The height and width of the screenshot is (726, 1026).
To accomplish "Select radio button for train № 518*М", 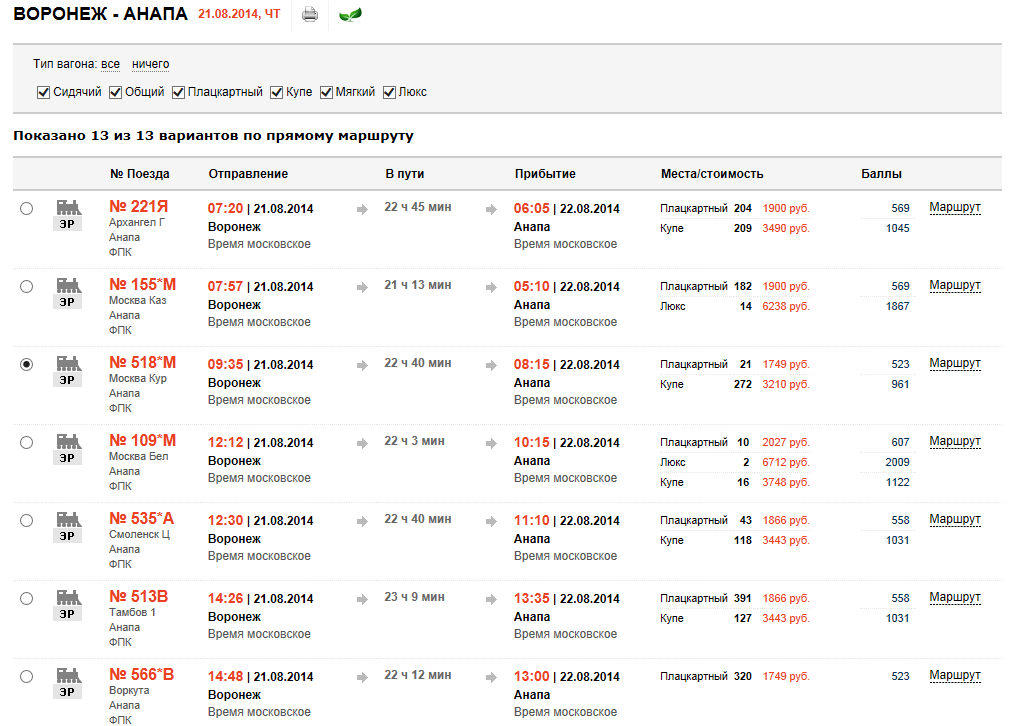I will (26, 364).
